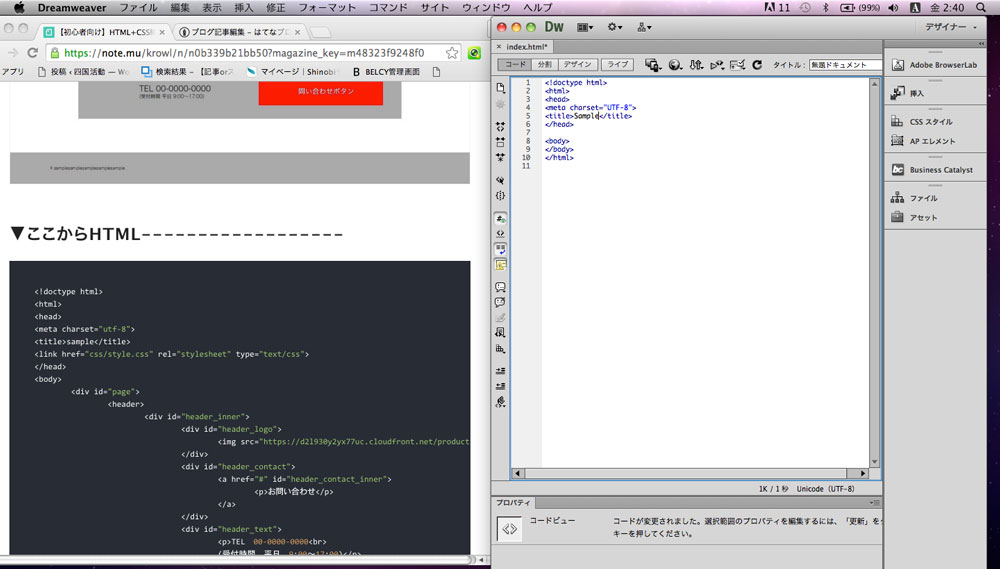The width and height of the screenshot is (1000, 569).
Task: Click the Refresh Design View icon
Action: (757, 64)
